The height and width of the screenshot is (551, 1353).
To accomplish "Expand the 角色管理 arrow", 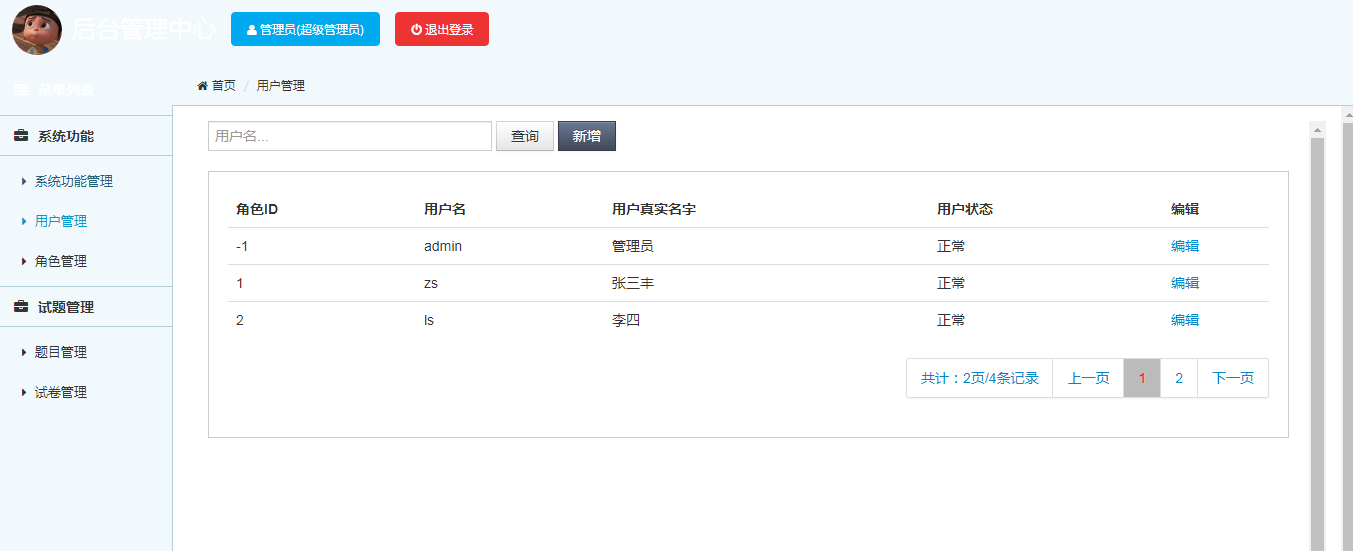I will tap(24, 261).
